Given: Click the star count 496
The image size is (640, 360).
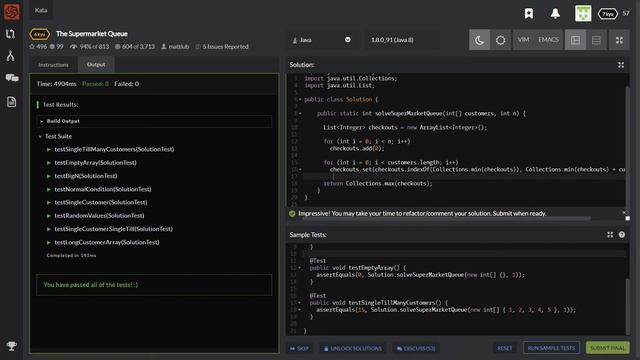Looking at the screenshot, I should click(38, 47).
